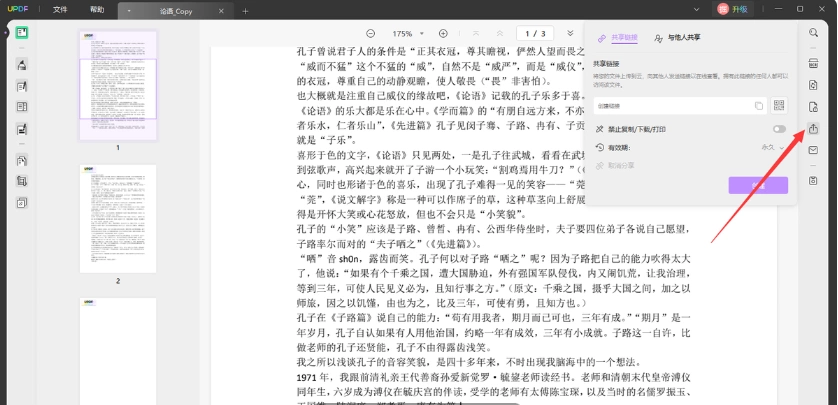Click the purple 创建 button
The width and height of the screenshot is (838, 405).
coord(758,185)
